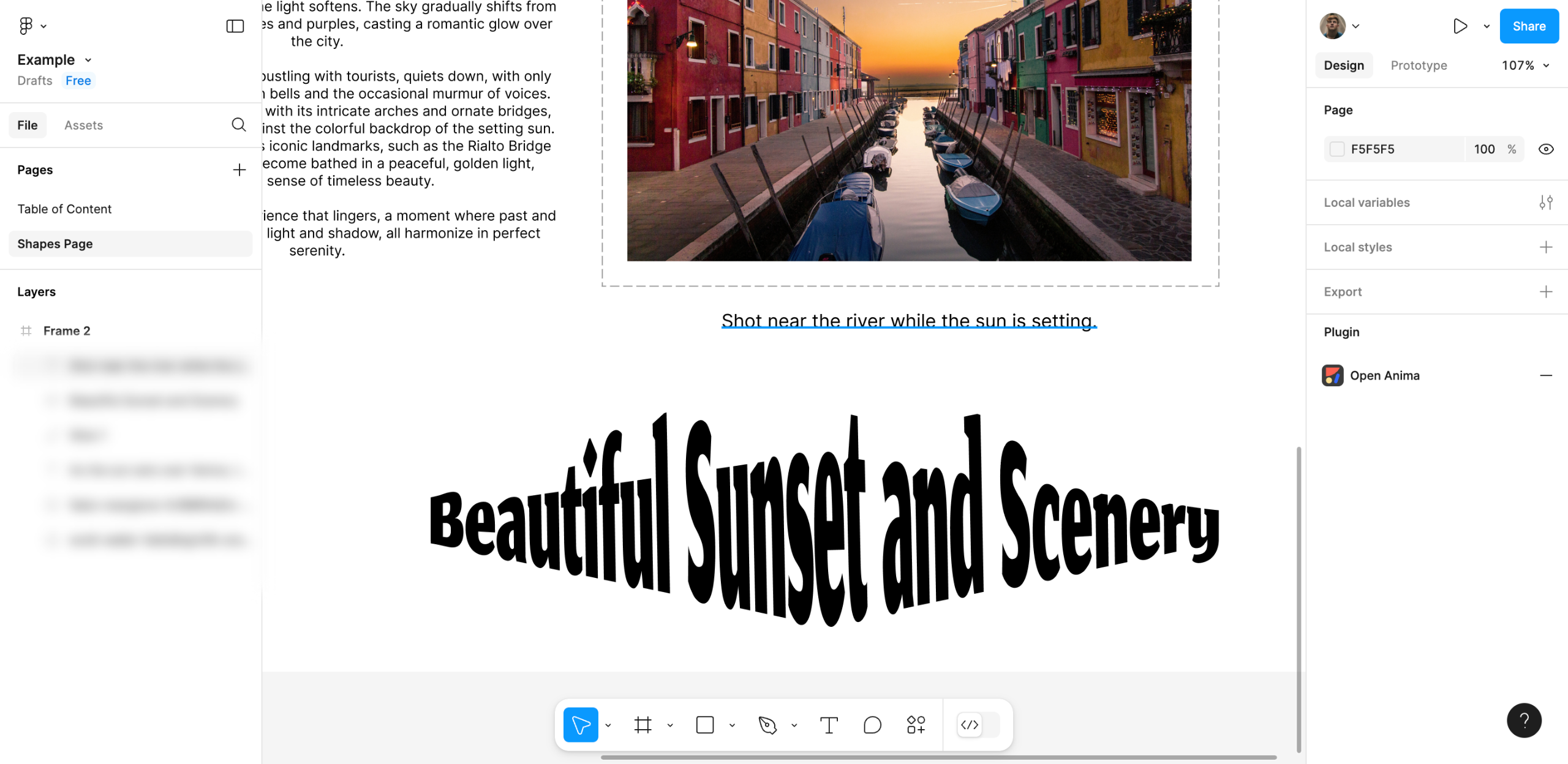Switch to the Assets tab
The width and height of the screenshot is (1568, 764).
(83, 125)
